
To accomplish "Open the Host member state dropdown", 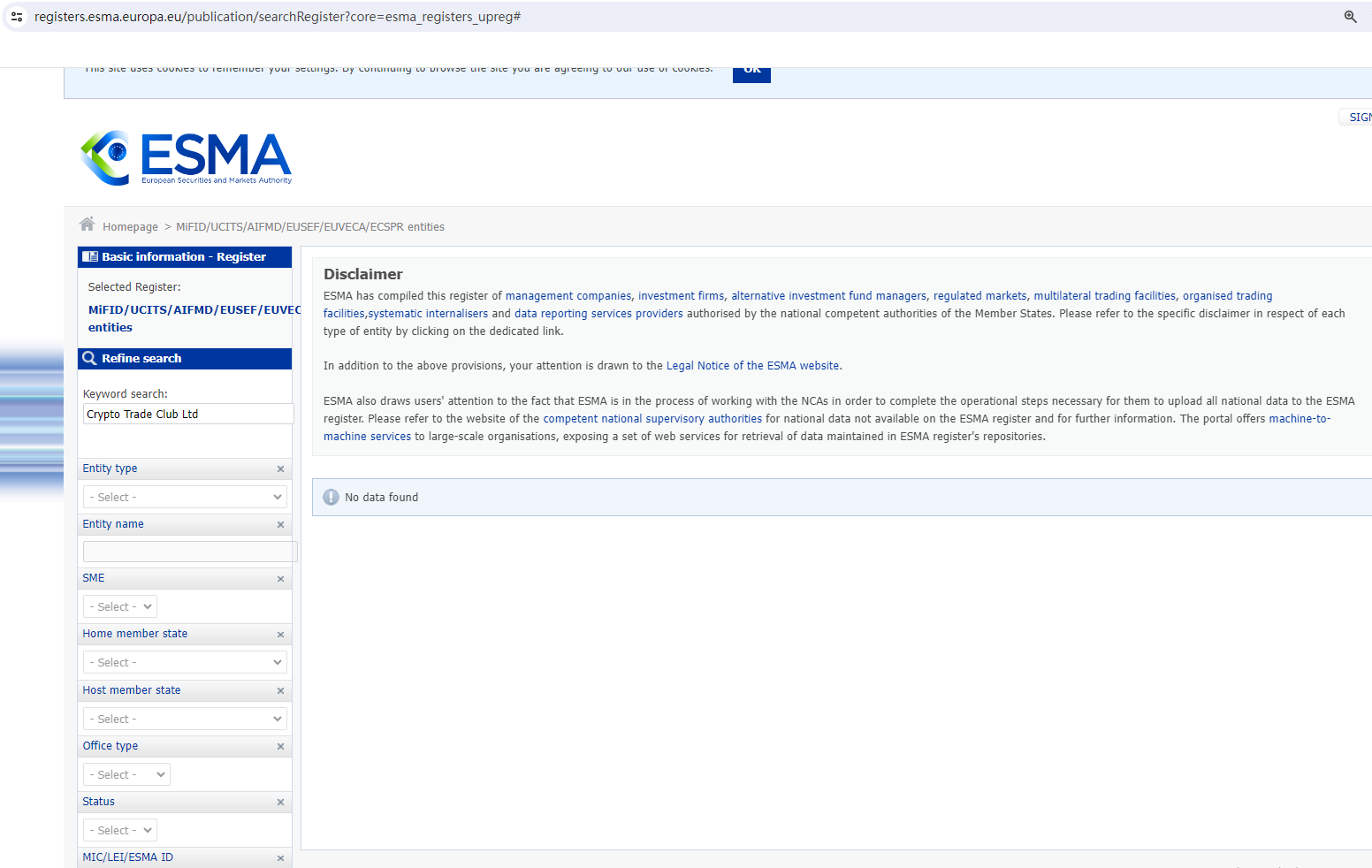I will click(185, 719).
